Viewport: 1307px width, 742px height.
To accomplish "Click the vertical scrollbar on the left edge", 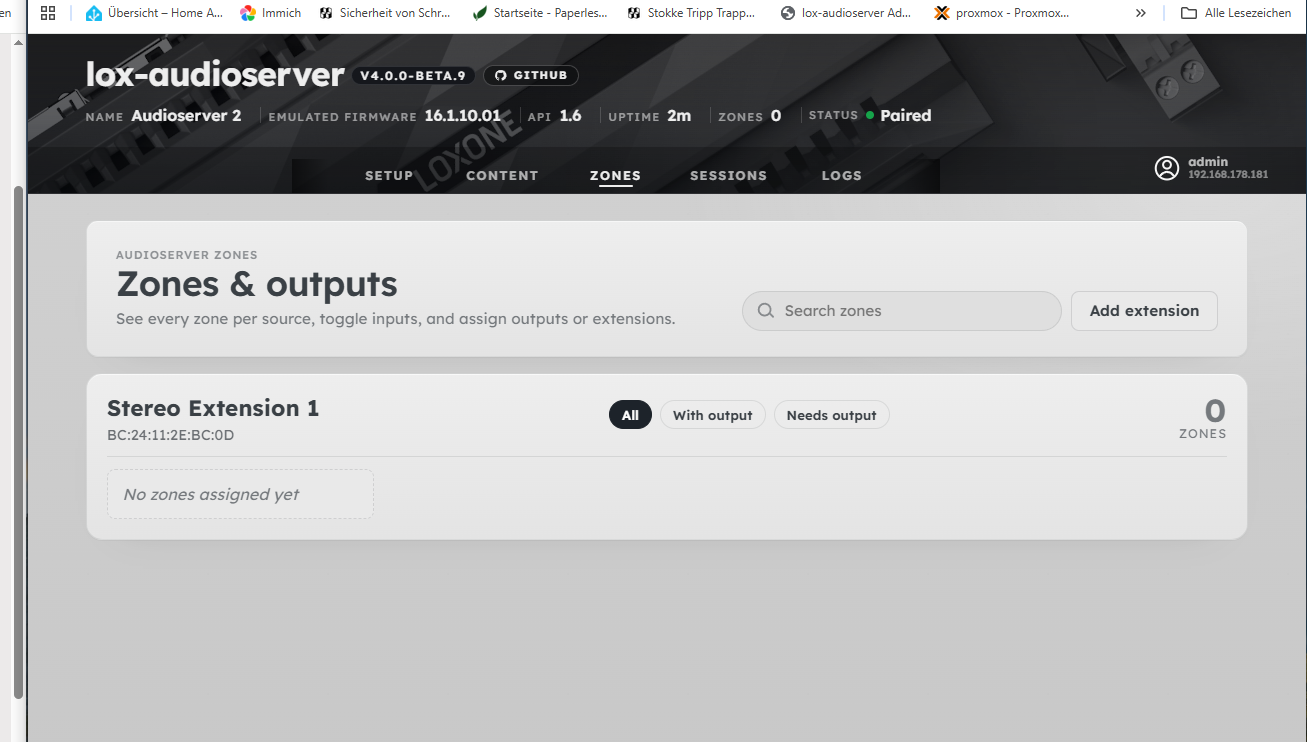I will coord(17,440).
